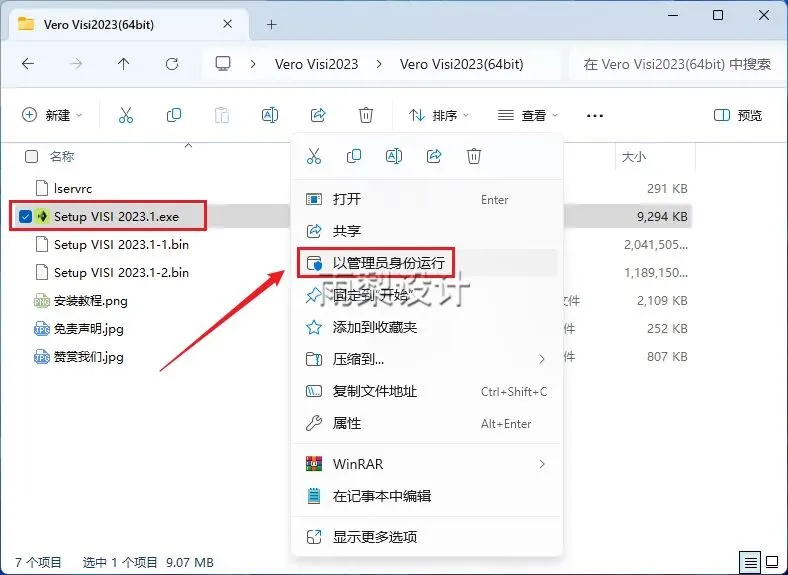Click the Setup VISI 2023.1.exe application icon

coord(43,217)
